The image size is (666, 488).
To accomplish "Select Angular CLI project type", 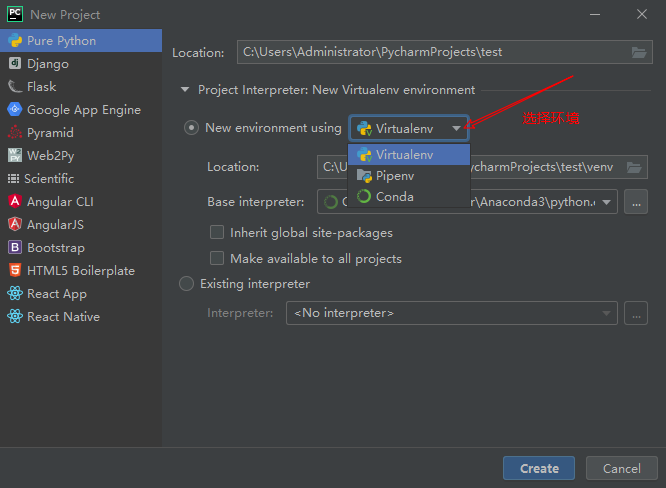I will pyautogui.click(x=81, y=201).
